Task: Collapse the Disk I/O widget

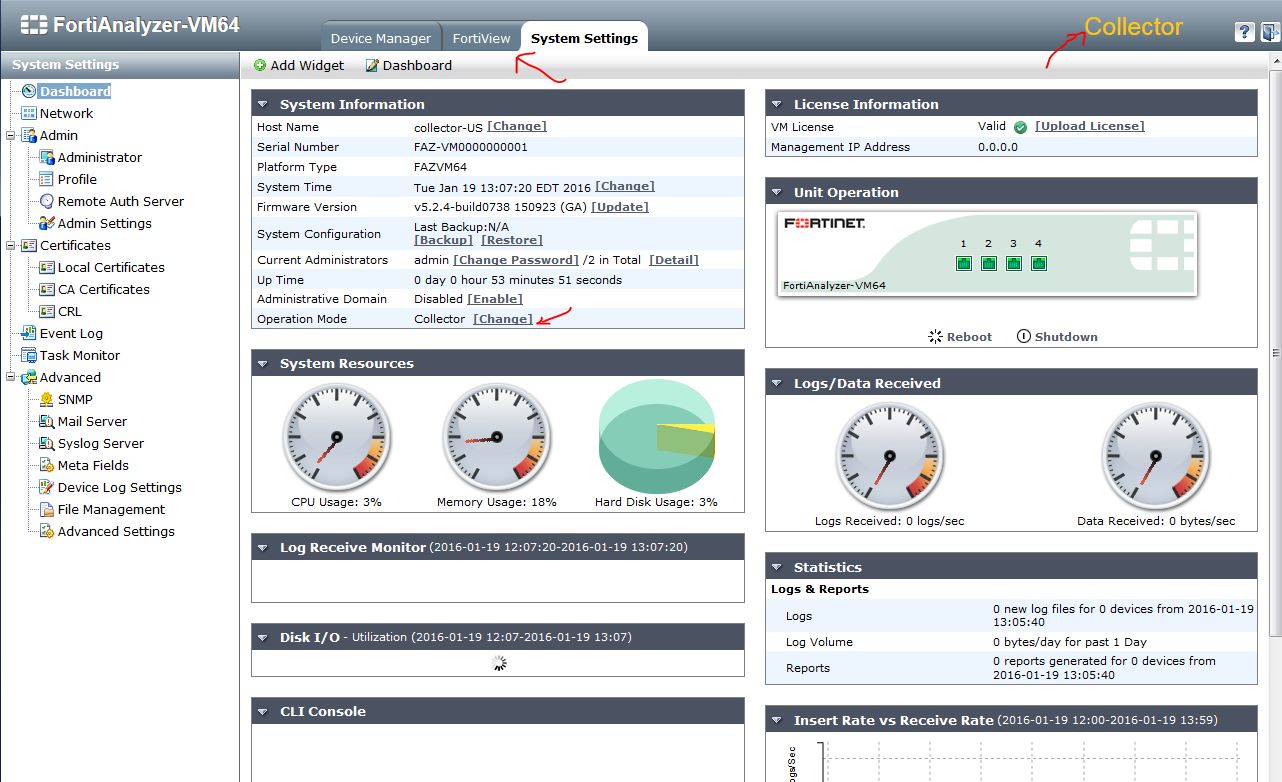Action: click(x=263, y=637)
